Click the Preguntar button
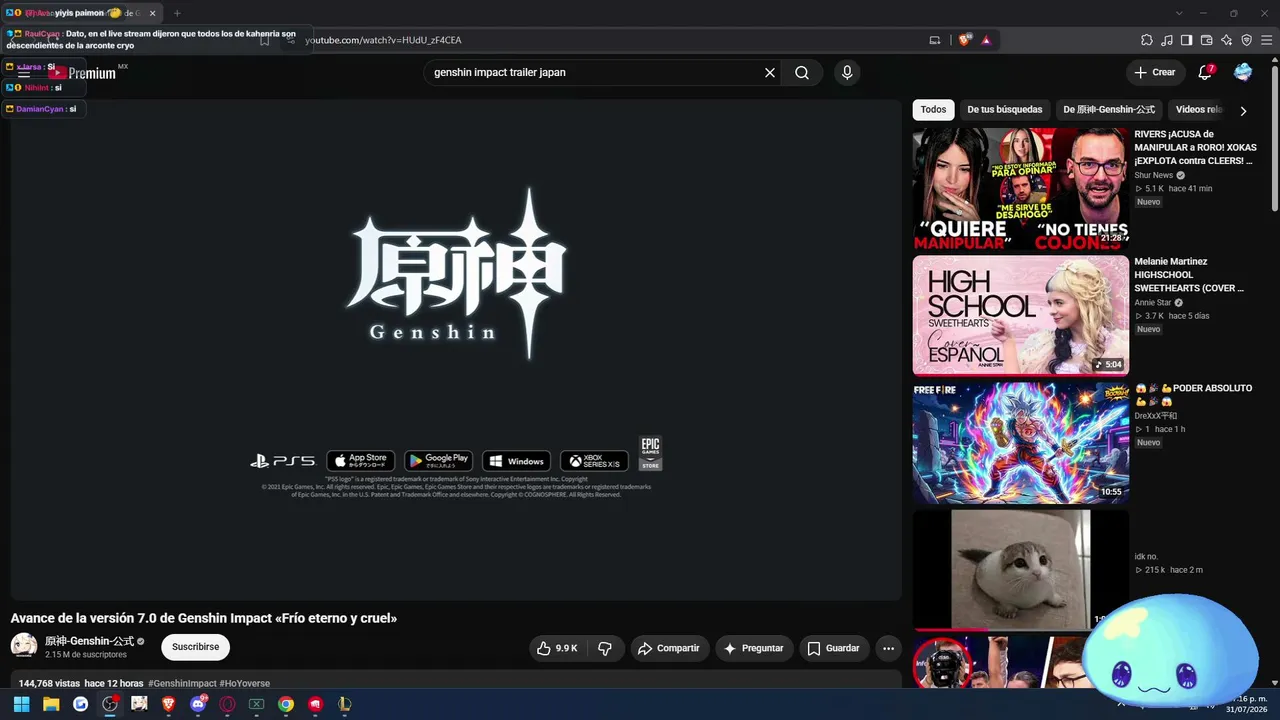The width and height of the screenshot is (1280, 720). click(754, 648)
